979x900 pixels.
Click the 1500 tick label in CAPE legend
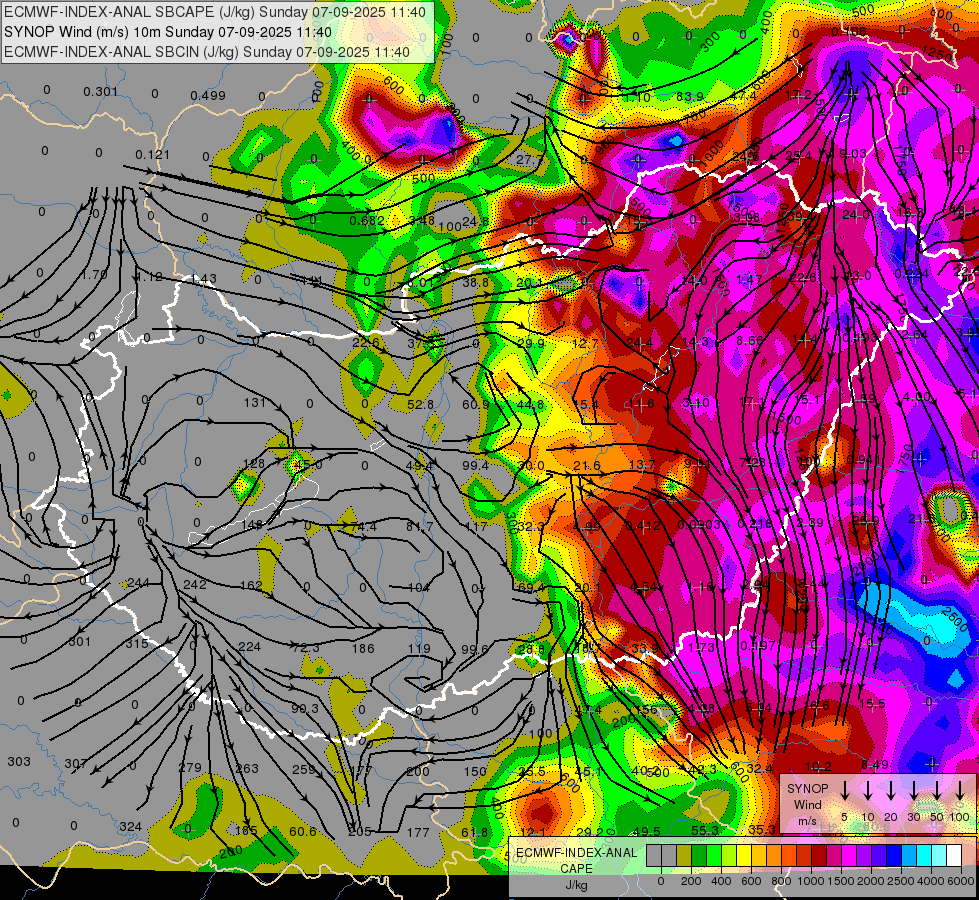[840, 881]
